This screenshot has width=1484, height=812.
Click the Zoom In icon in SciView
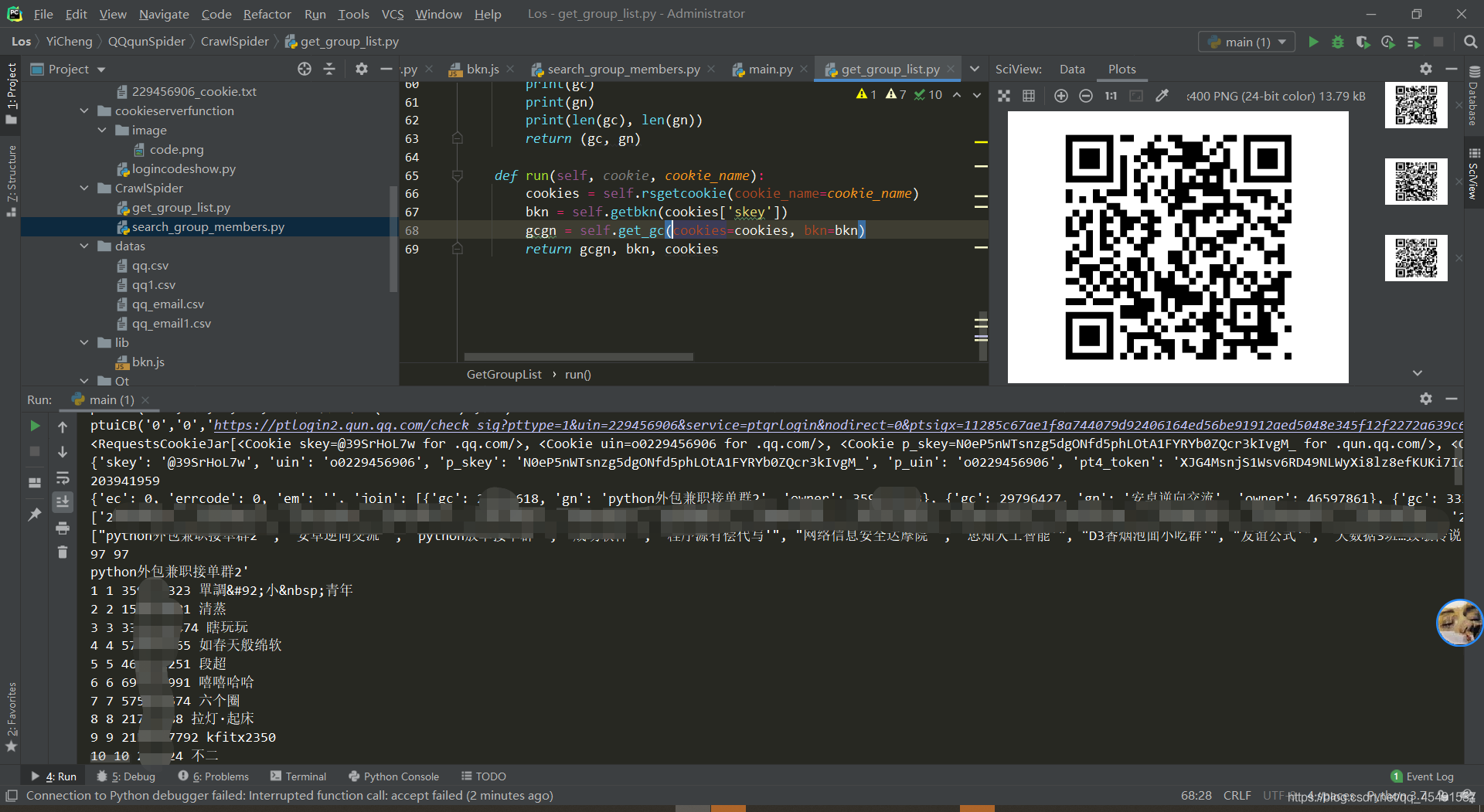pyautogui.click(x=1061, y=96)
